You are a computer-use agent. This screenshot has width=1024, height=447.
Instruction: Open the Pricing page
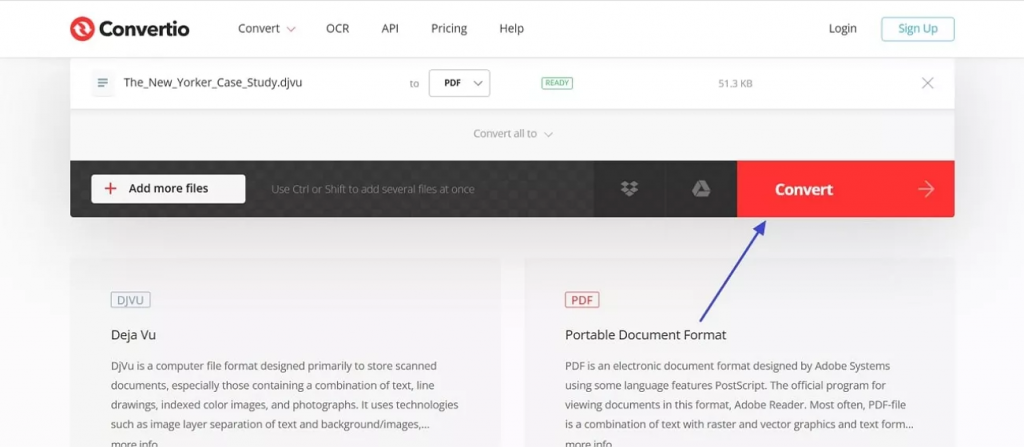(449, 29)
